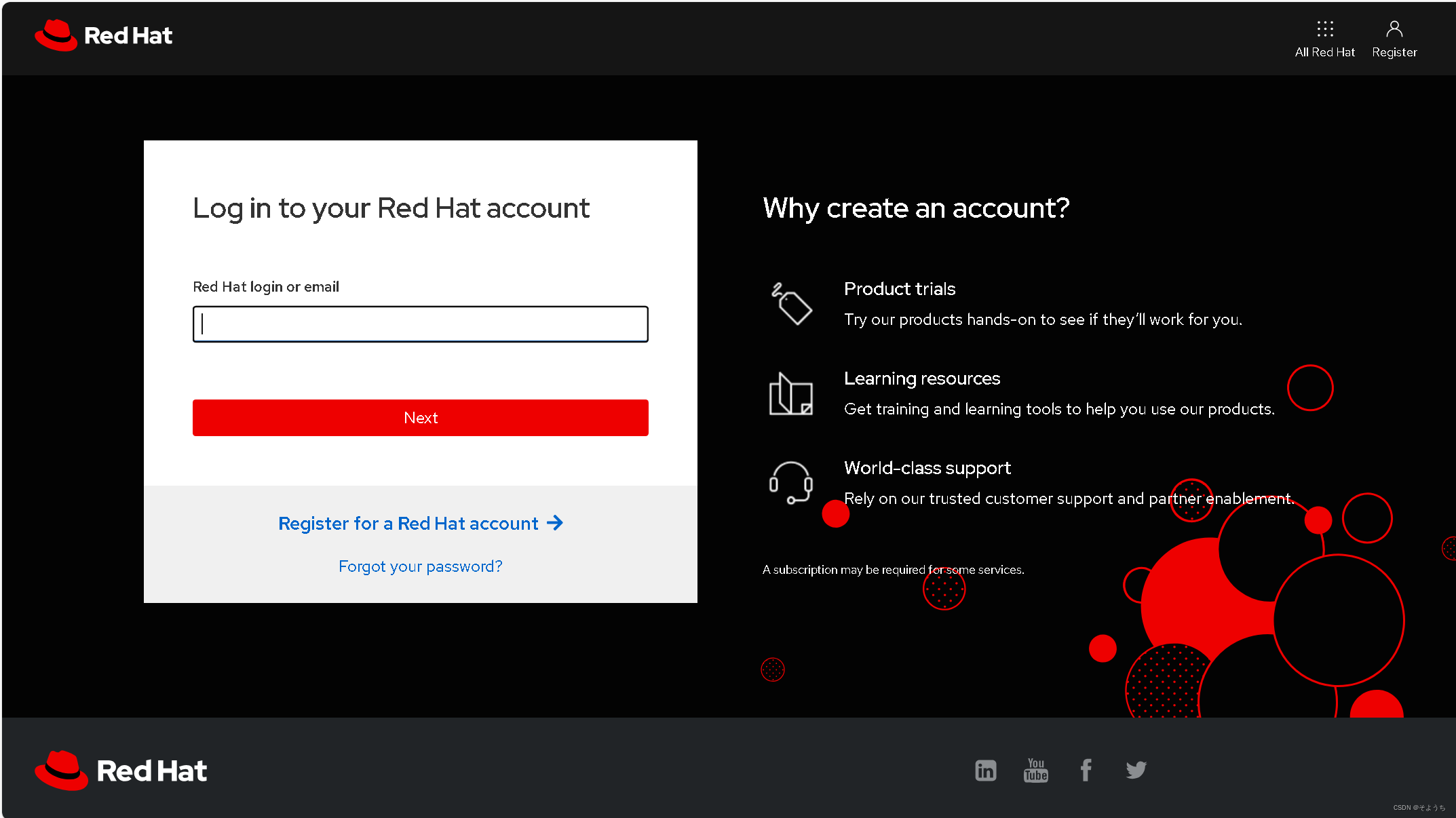The image size is (1456, 818).
Task: Click the Product trials tag icon
Action: [792, 304]
